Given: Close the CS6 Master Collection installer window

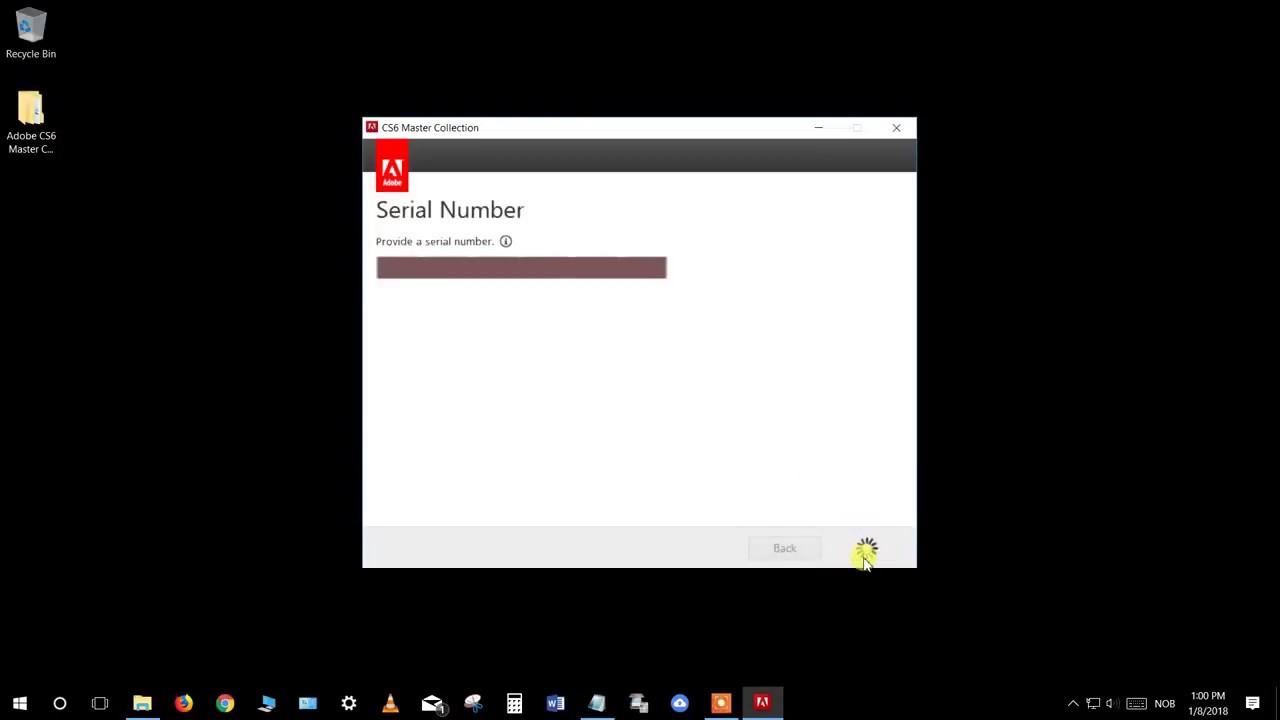Looking at the screenshot, I should 896,128.
